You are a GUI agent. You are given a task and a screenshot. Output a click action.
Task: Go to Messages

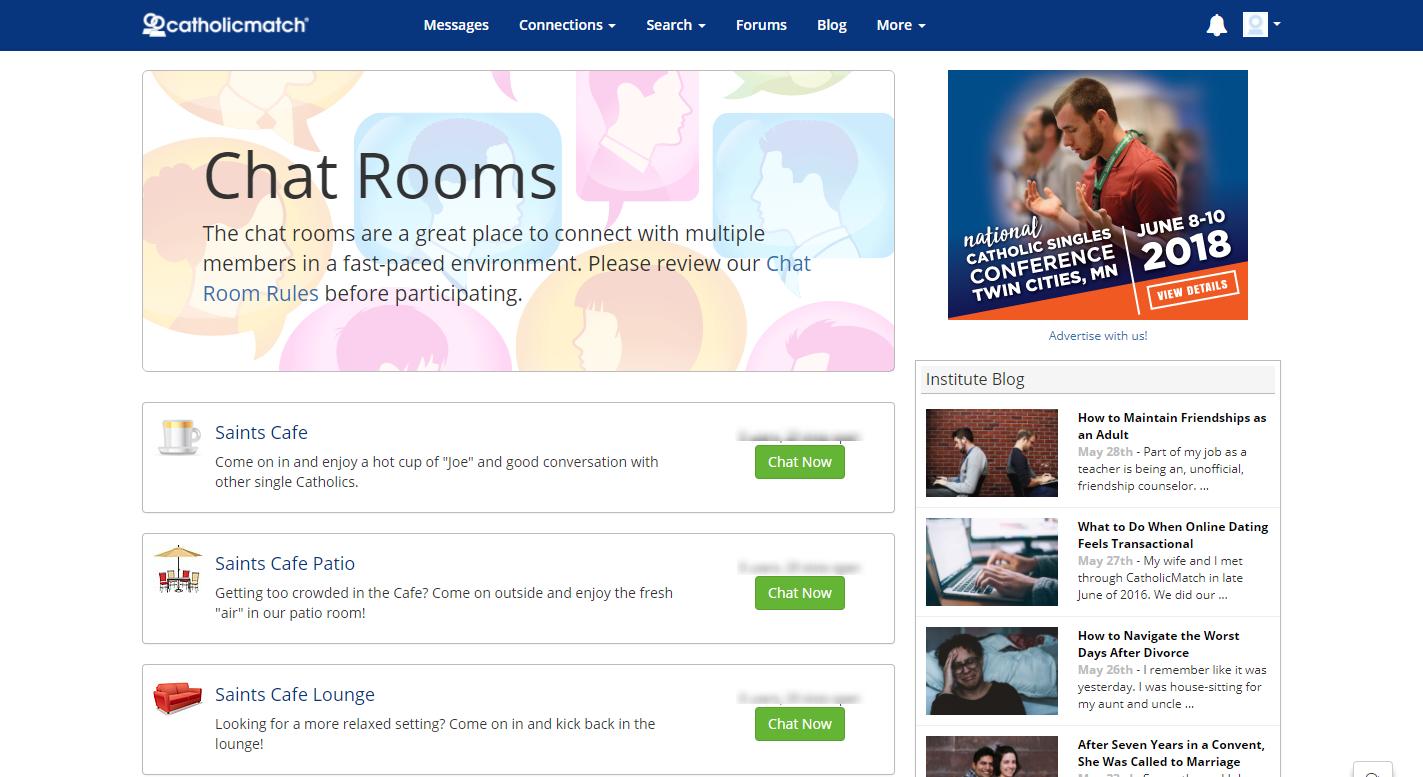coord(456,25)
